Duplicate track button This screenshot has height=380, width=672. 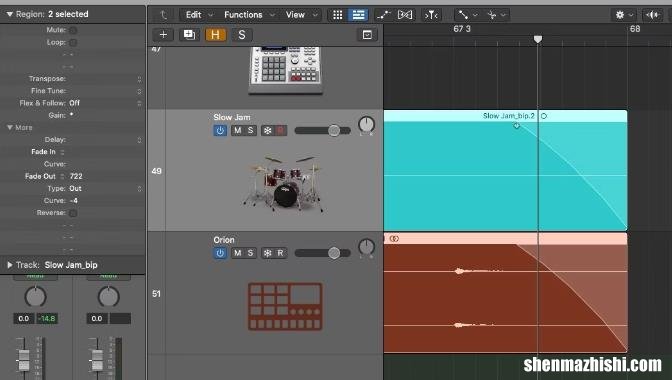click(189, 35)
